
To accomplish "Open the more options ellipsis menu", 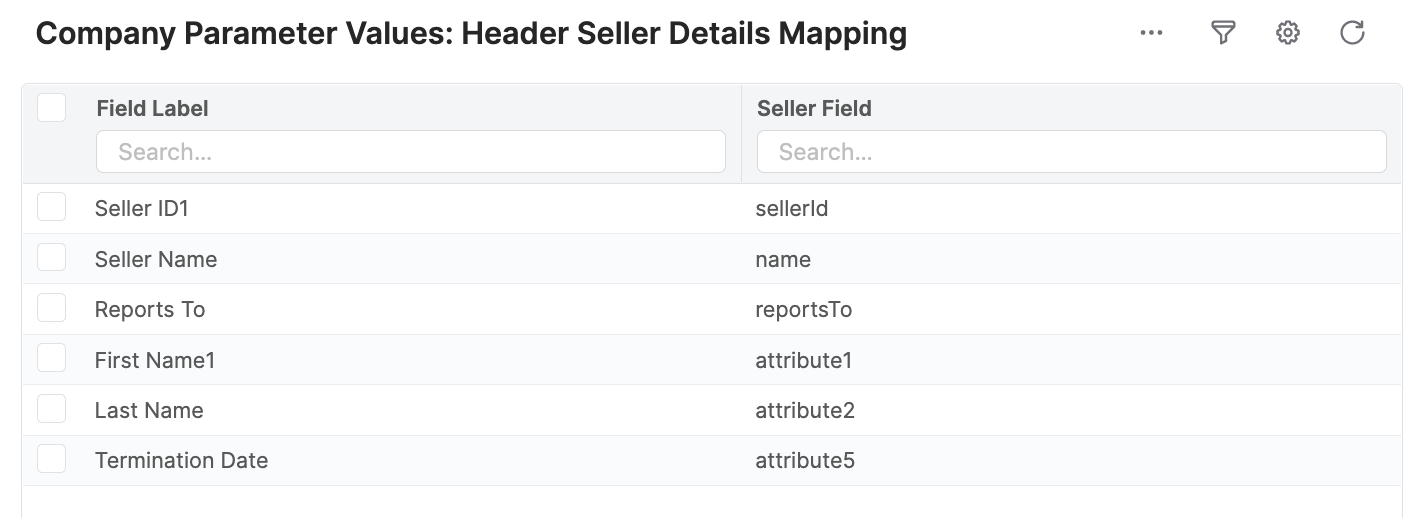I will pyautogui.click(x=1151, y=33).
